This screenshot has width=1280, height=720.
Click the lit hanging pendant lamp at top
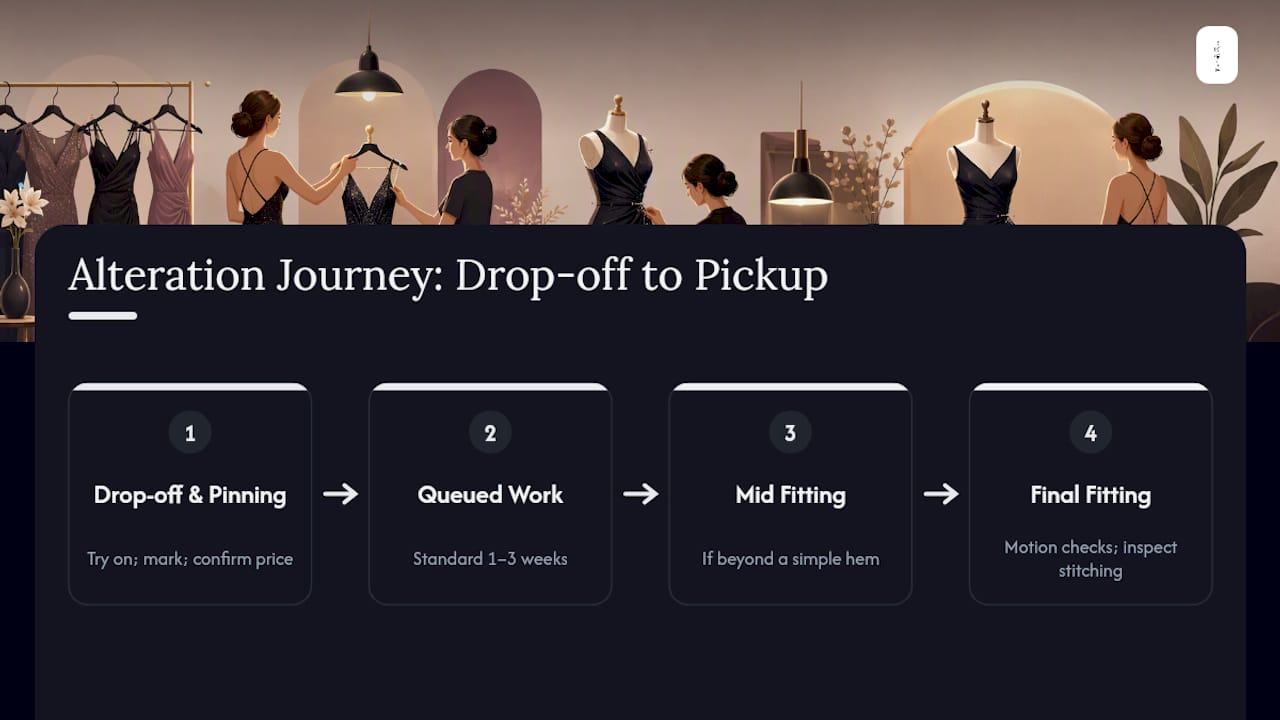[368, 77]
